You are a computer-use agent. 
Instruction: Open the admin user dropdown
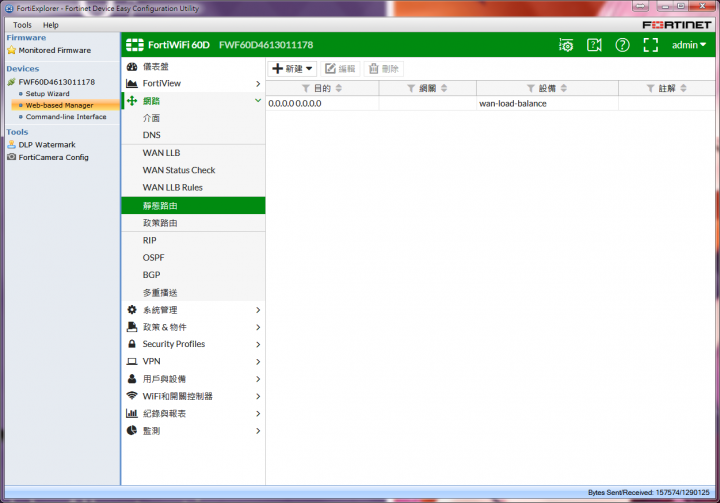click(x=689, y=45)
